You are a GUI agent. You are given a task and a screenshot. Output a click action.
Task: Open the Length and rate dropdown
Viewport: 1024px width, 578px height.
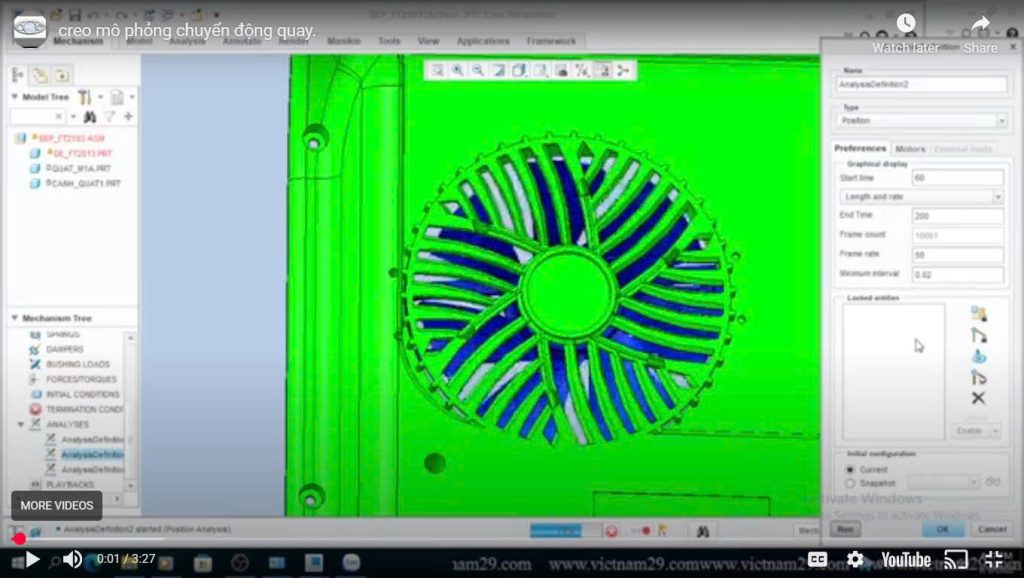(921, 197)
